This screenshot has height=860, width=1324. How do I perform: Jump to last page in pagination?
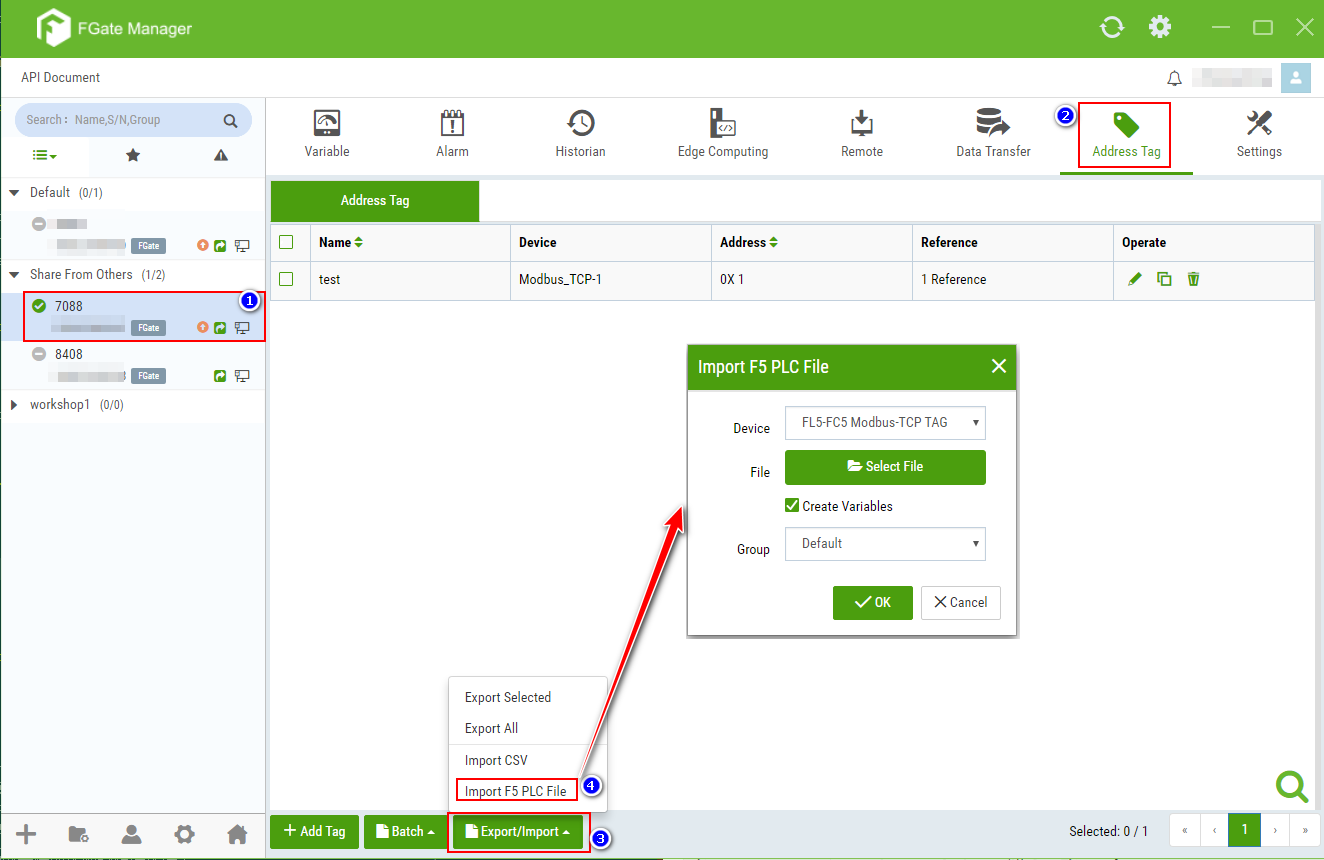pos(1305,830)
